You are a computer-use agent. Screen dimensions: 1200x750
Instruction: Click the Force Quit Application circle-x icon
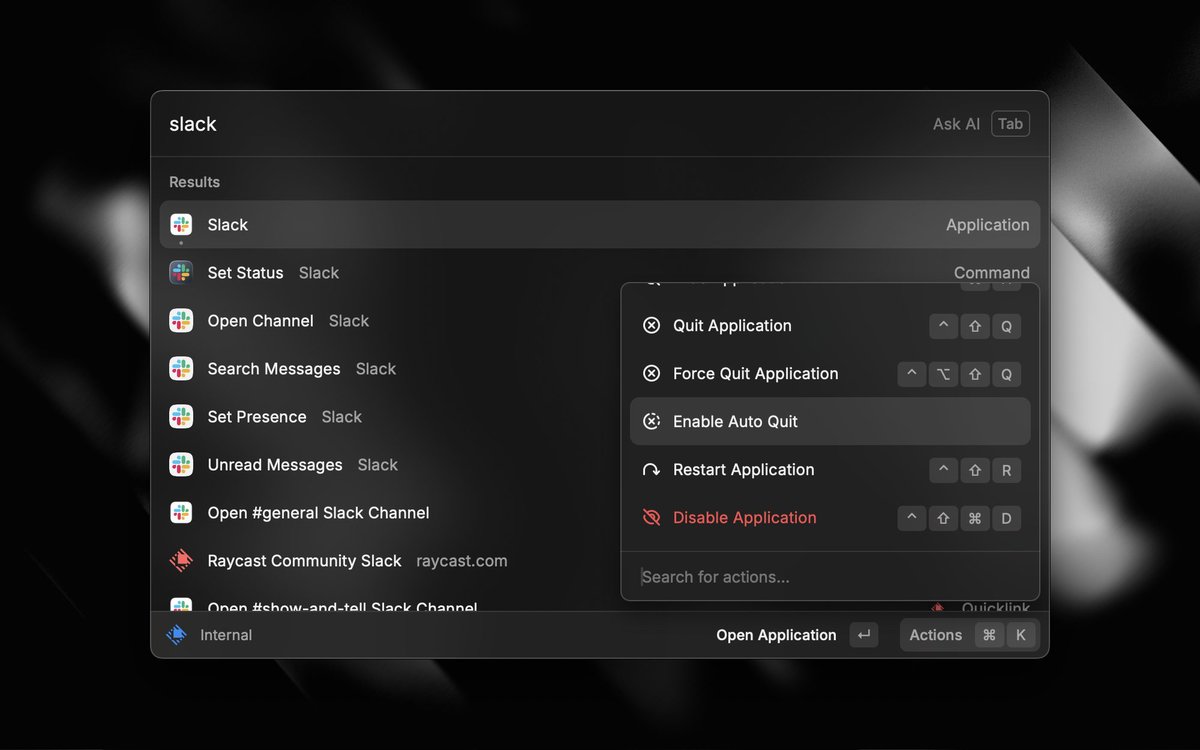tap(651, 374)
